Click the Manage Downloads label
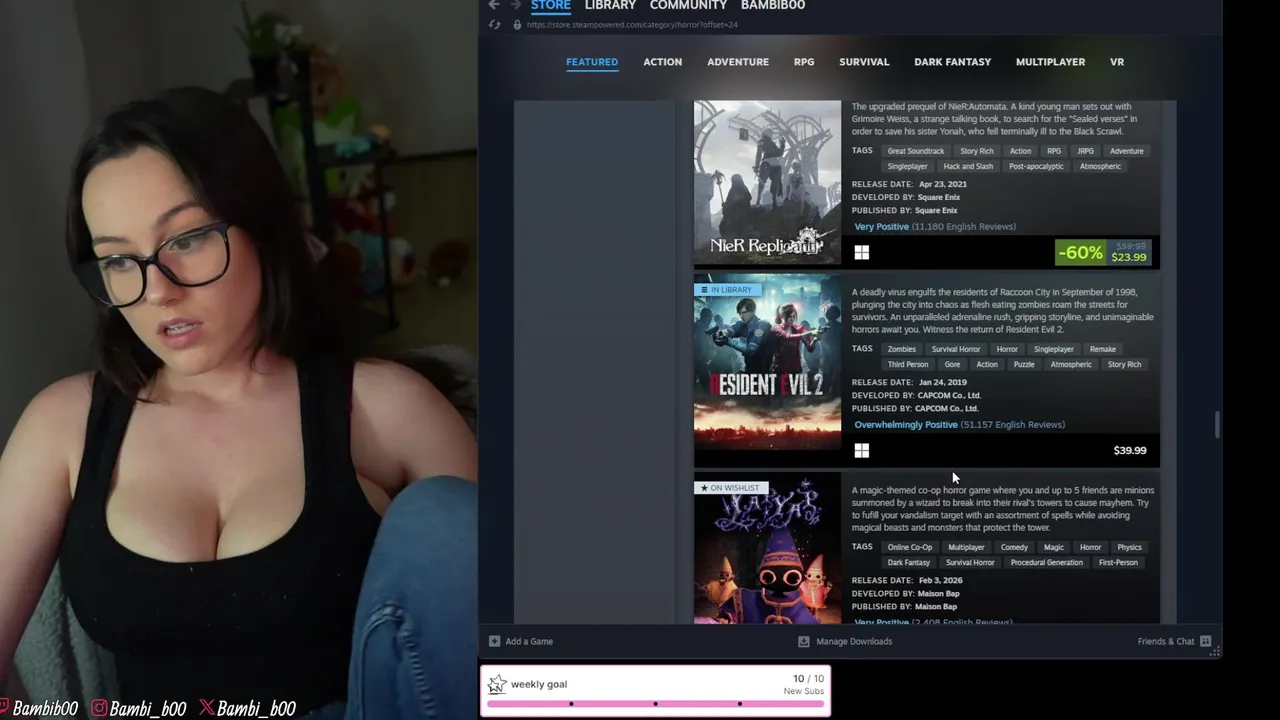 [854, 641]
